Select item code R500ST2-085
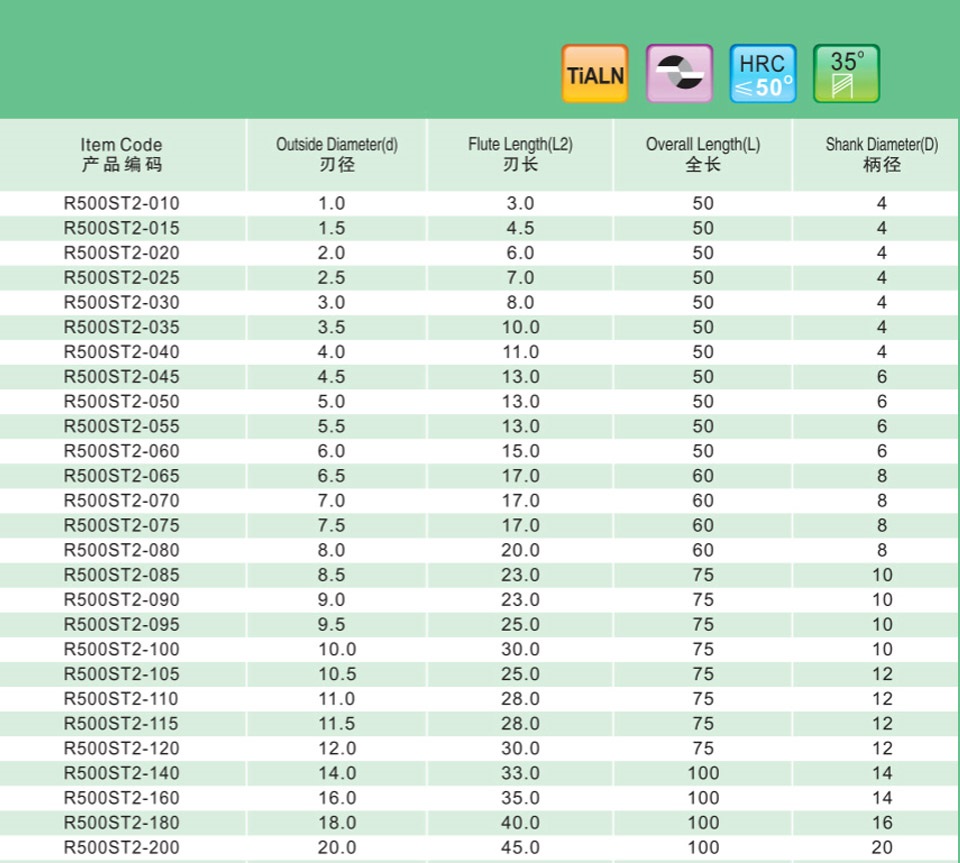 pos(122,575)
